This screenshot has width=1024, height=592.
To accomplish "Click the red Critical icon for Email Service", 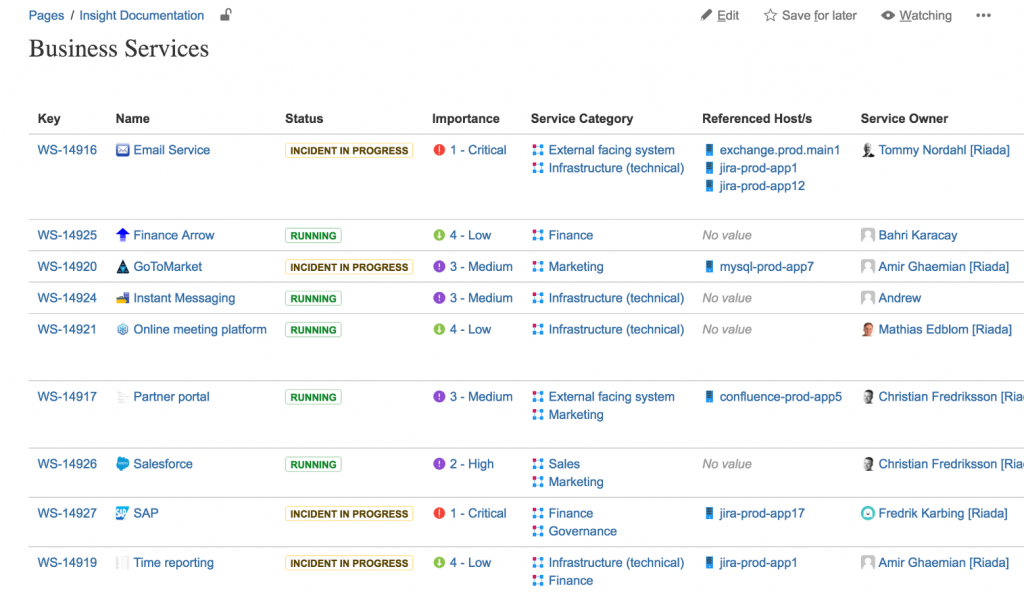I will (x=439, y=150).
